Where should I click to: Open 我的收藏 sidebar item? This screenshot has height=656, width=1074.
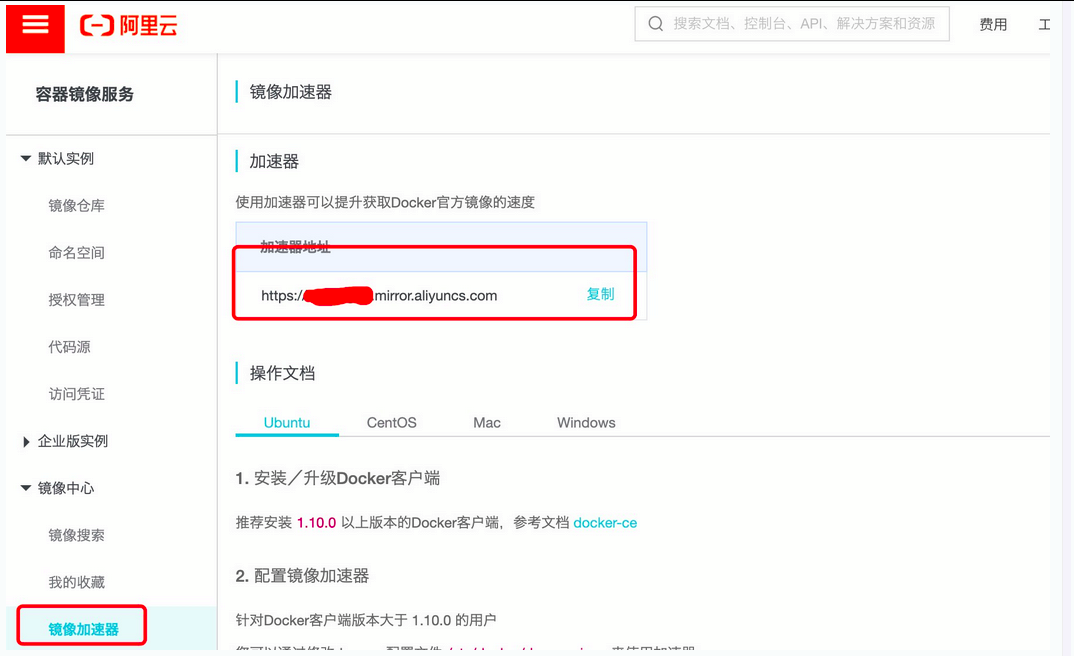pyautogui.click(x=77, y=583)
